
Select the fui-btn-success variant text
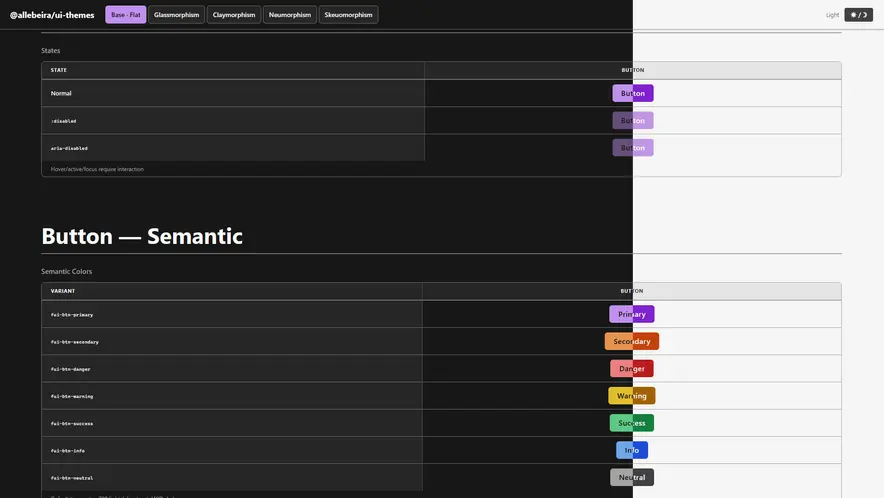(72, 423)
